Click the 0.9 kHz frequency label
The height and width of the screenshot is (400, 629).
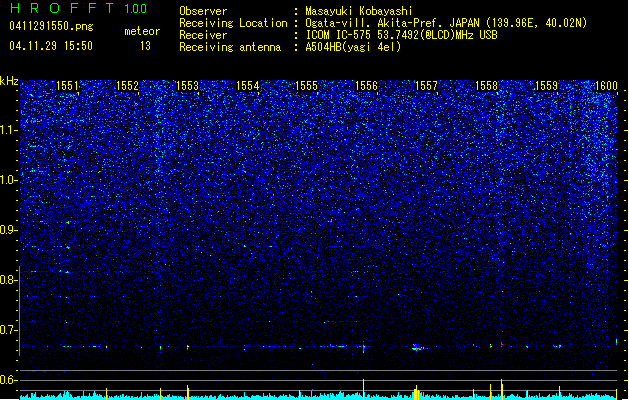coord(8,230)
